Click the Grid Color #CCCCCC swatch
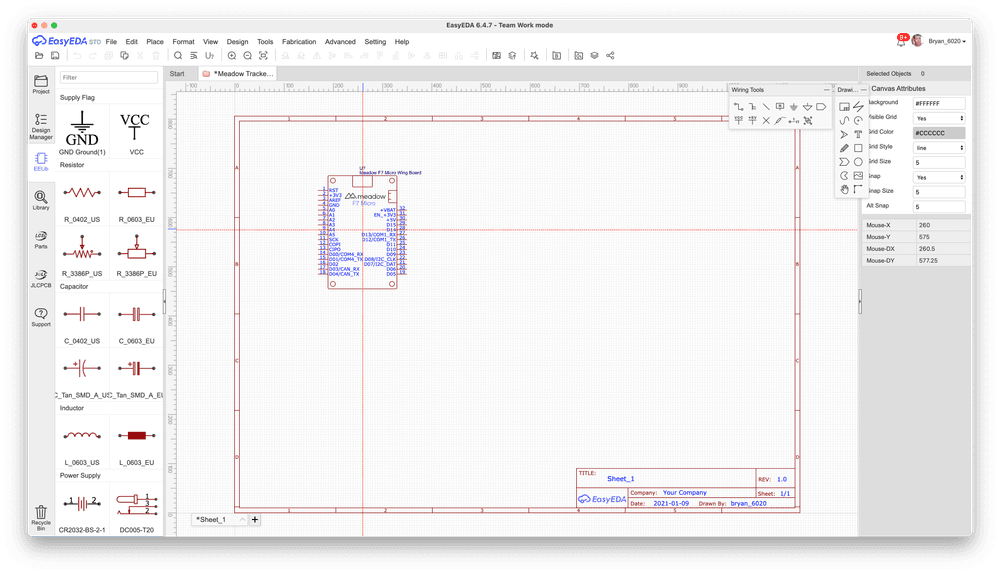This screenshot has width=1000, height=573. tap(939, 133)
